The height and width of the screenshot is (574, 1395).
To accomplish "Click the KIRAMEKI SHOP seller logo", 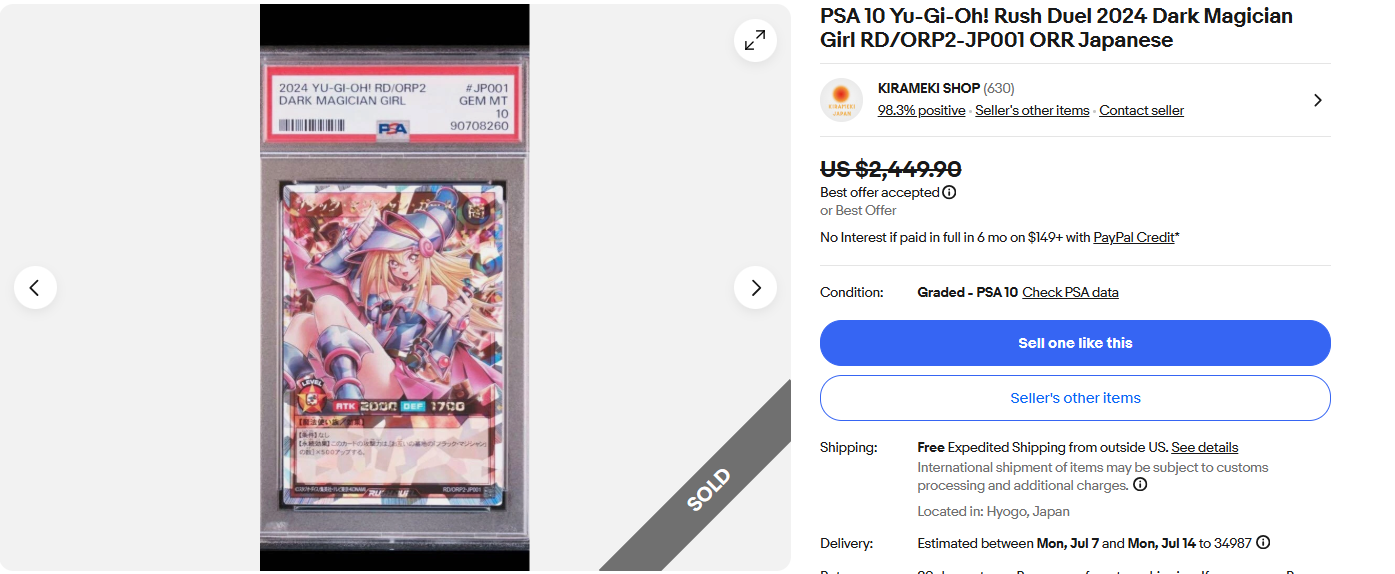I will 841,100.
